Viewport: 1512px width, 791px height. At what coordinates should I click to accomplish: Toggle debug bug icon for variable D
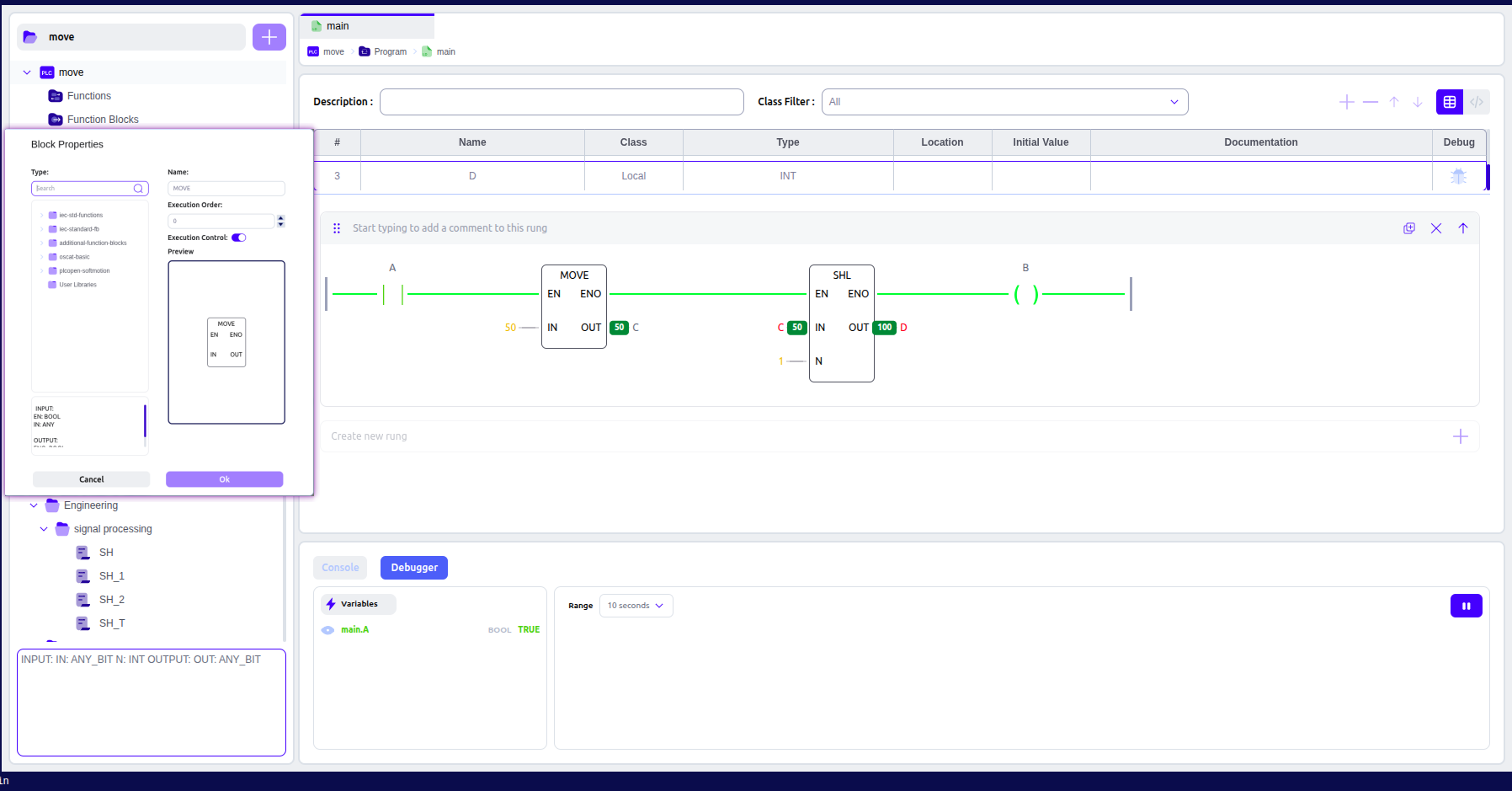pos(1459,176)
